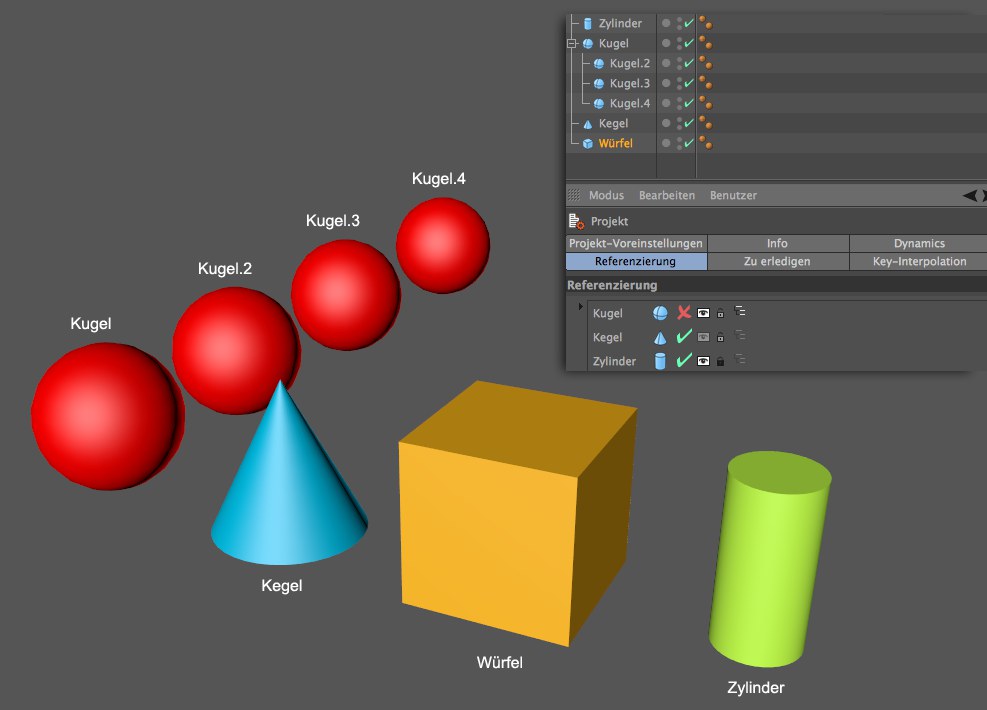Viewport: 987px width, 710px height.
Task: Click the sphere icon in Kugel reference row
Action: [660, 313]
